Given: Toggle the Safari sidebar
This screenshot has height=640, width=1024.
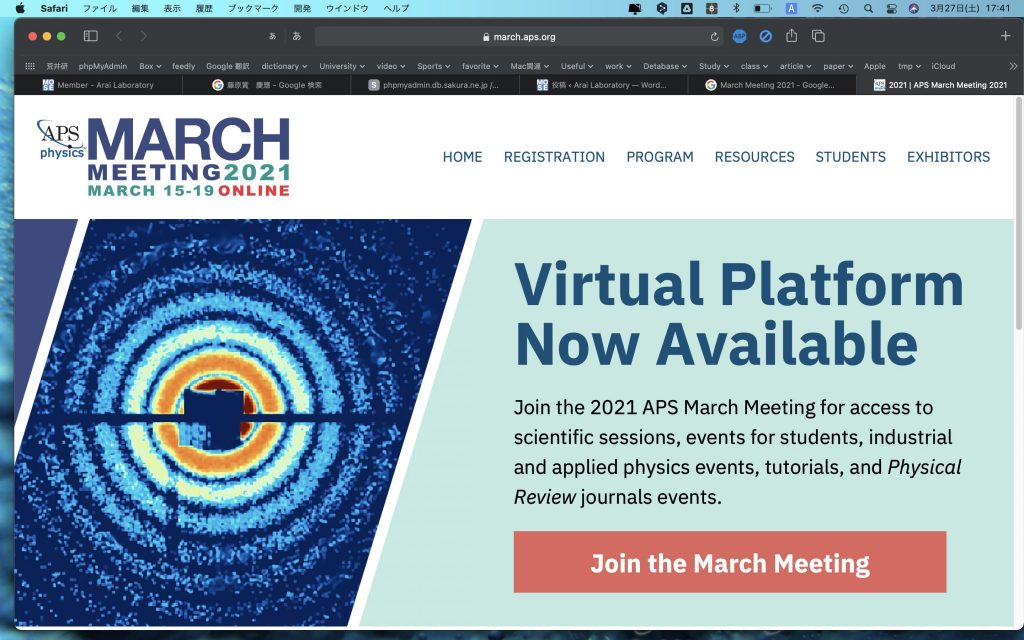Looking at the screenshot, I should (x=91, y=36).
